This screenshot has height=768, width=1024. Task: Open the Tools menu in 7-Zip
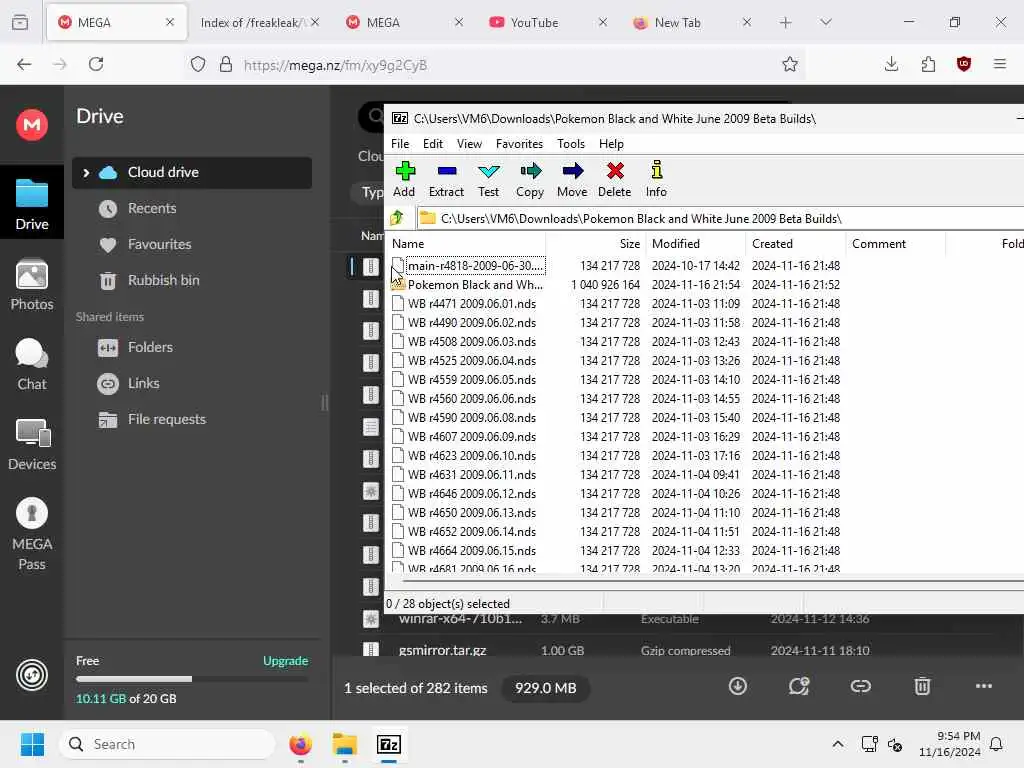point(571,144)
